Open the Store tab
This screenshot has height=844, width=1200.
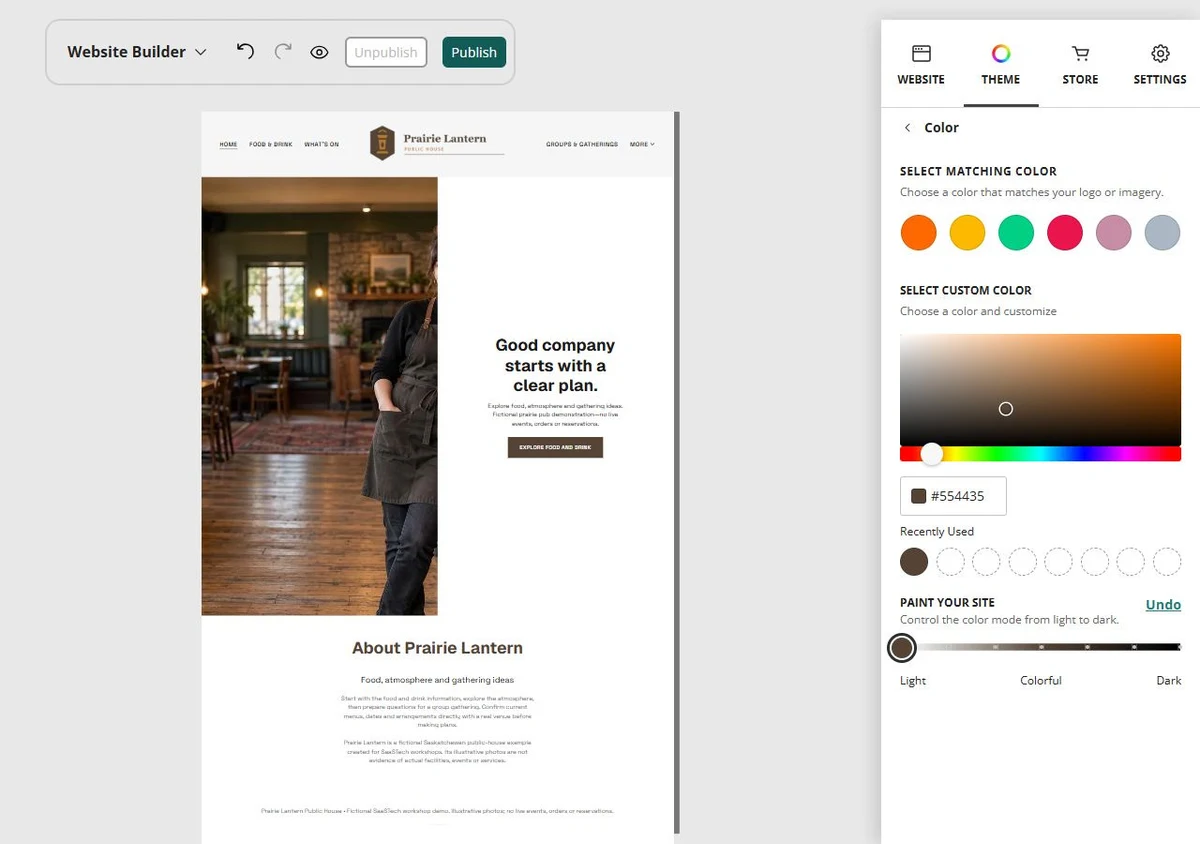point(1080,64)
